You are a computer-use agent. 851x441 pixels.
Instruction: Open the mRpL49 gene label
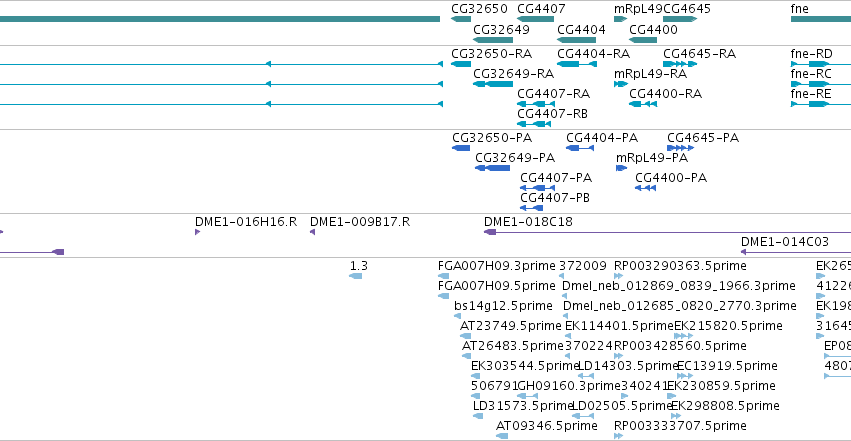click(x=638, y=9)
